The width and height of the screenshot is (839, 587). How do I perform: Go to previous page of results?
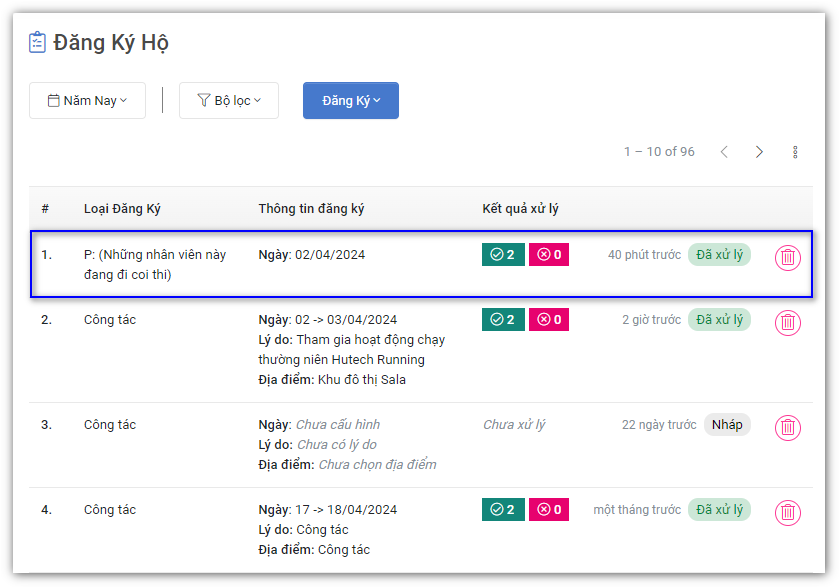coord(724,152)
